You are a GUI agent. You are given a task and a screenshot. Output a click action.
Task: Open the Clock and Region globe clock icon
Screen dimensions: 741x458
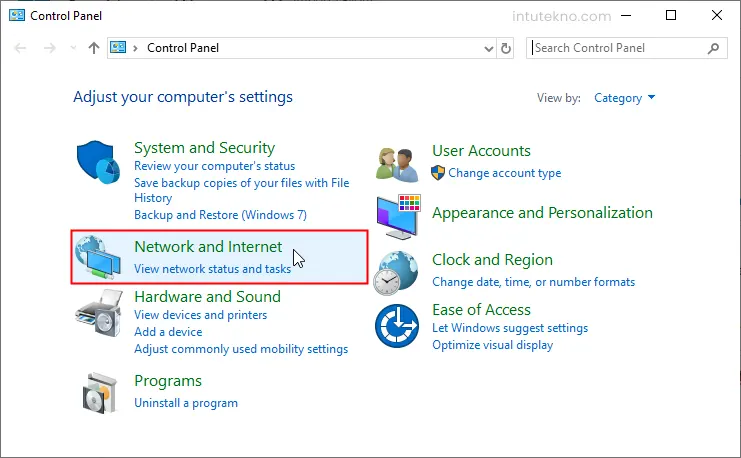(396, 273)
